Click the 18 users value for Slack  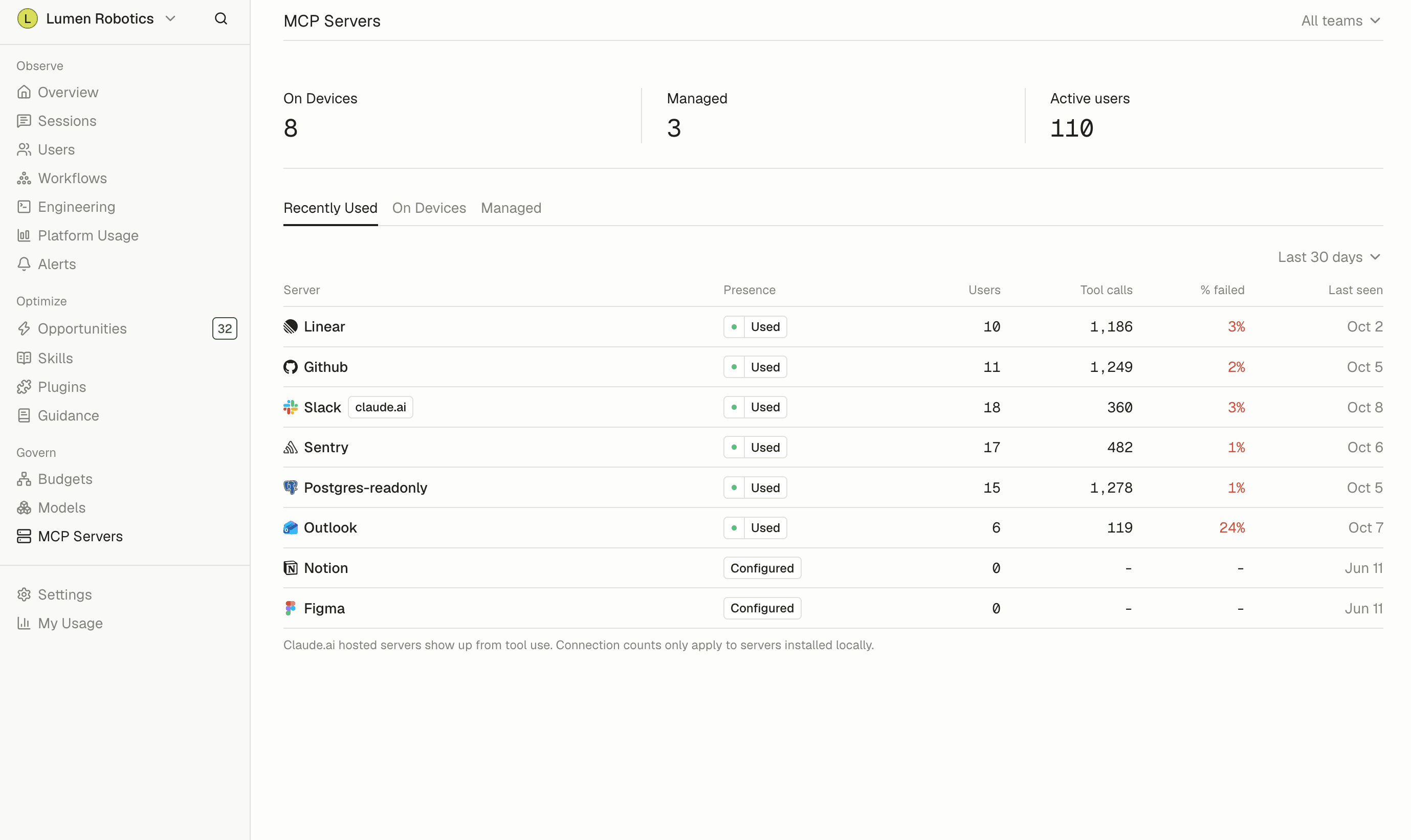coord(991,407)
